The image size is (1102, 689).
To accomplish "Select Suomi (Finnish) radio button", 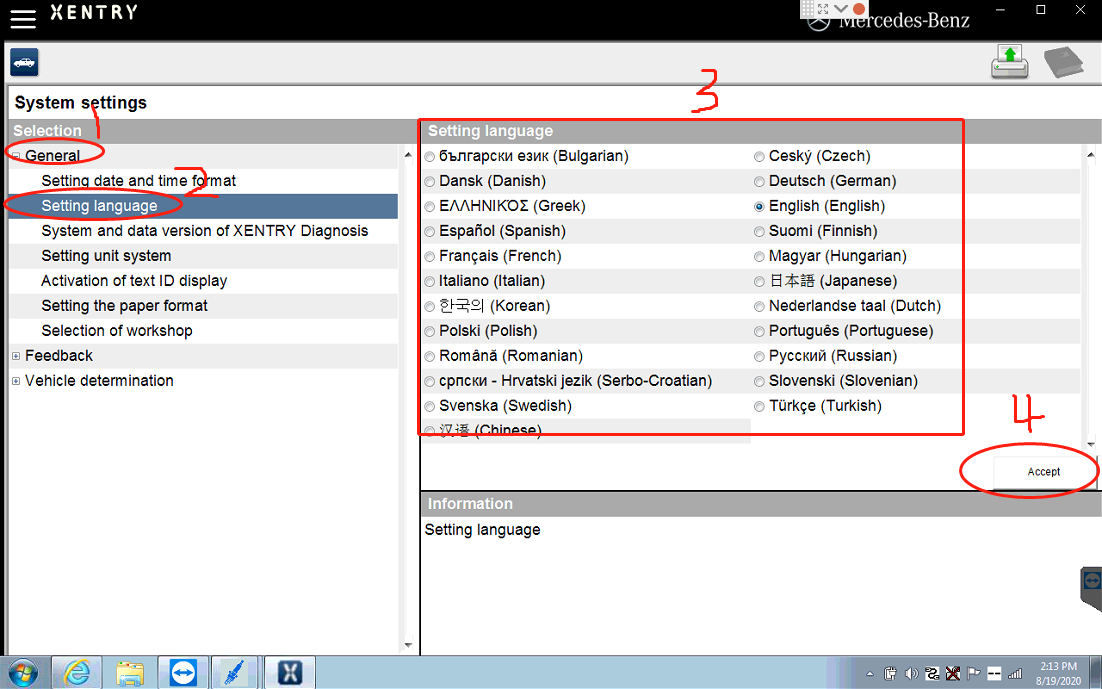I will (759, 231).
